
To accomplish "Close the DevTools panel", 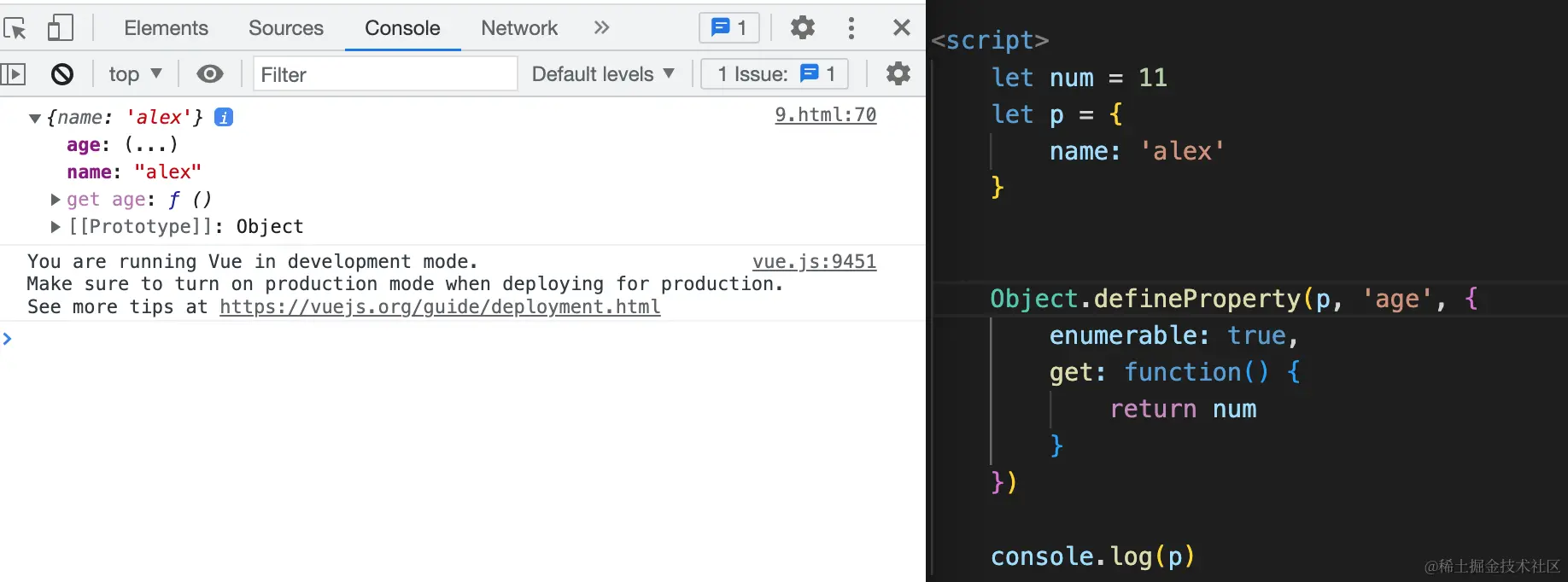I will click(901, 27).
